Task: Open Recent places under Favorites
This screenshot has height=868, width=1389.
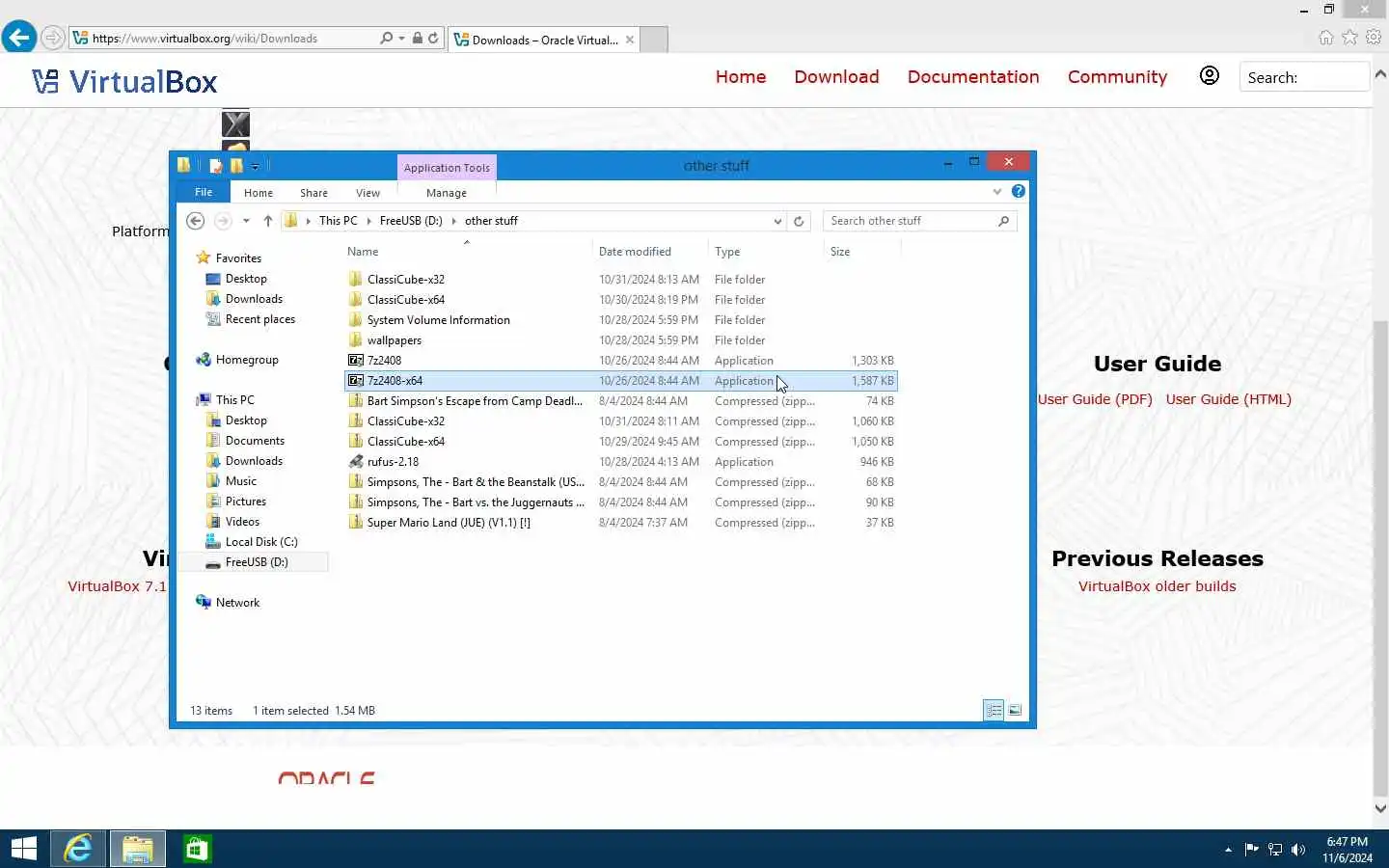Action: coord(259,319)
